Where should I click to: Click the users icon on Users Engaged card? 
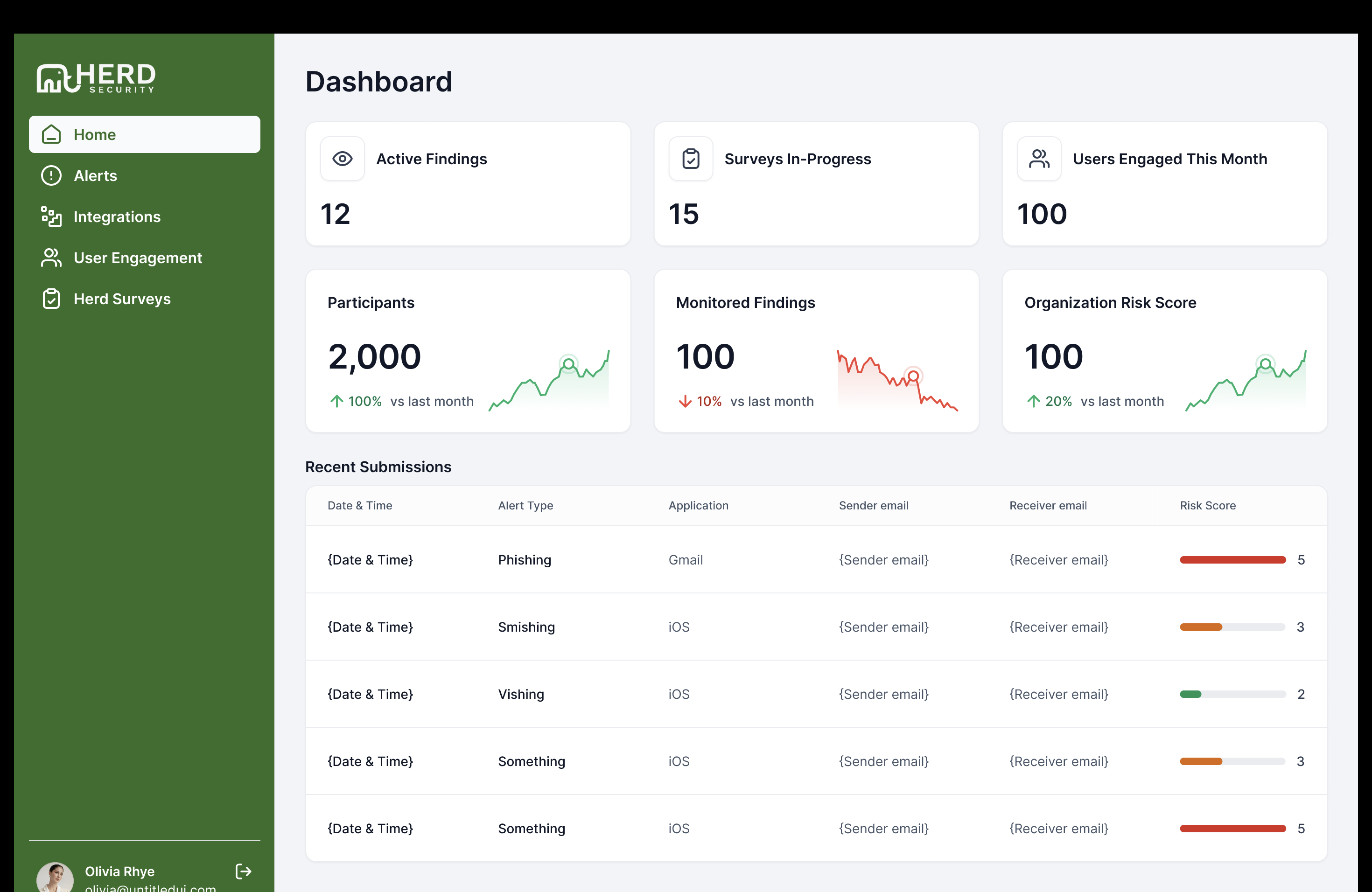point(1039,159)
